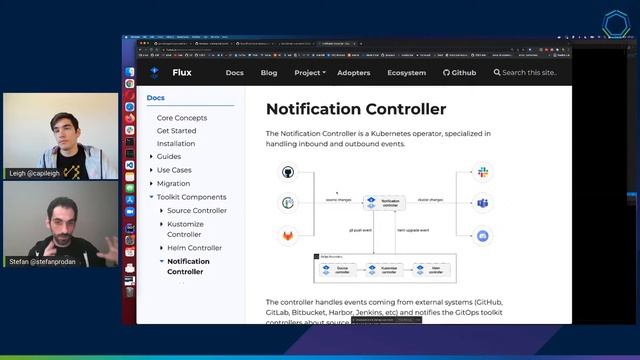The image size is (640, 360).
Task: Click the GitHub icon in the diagram
Action: click(x=288, y=172)
